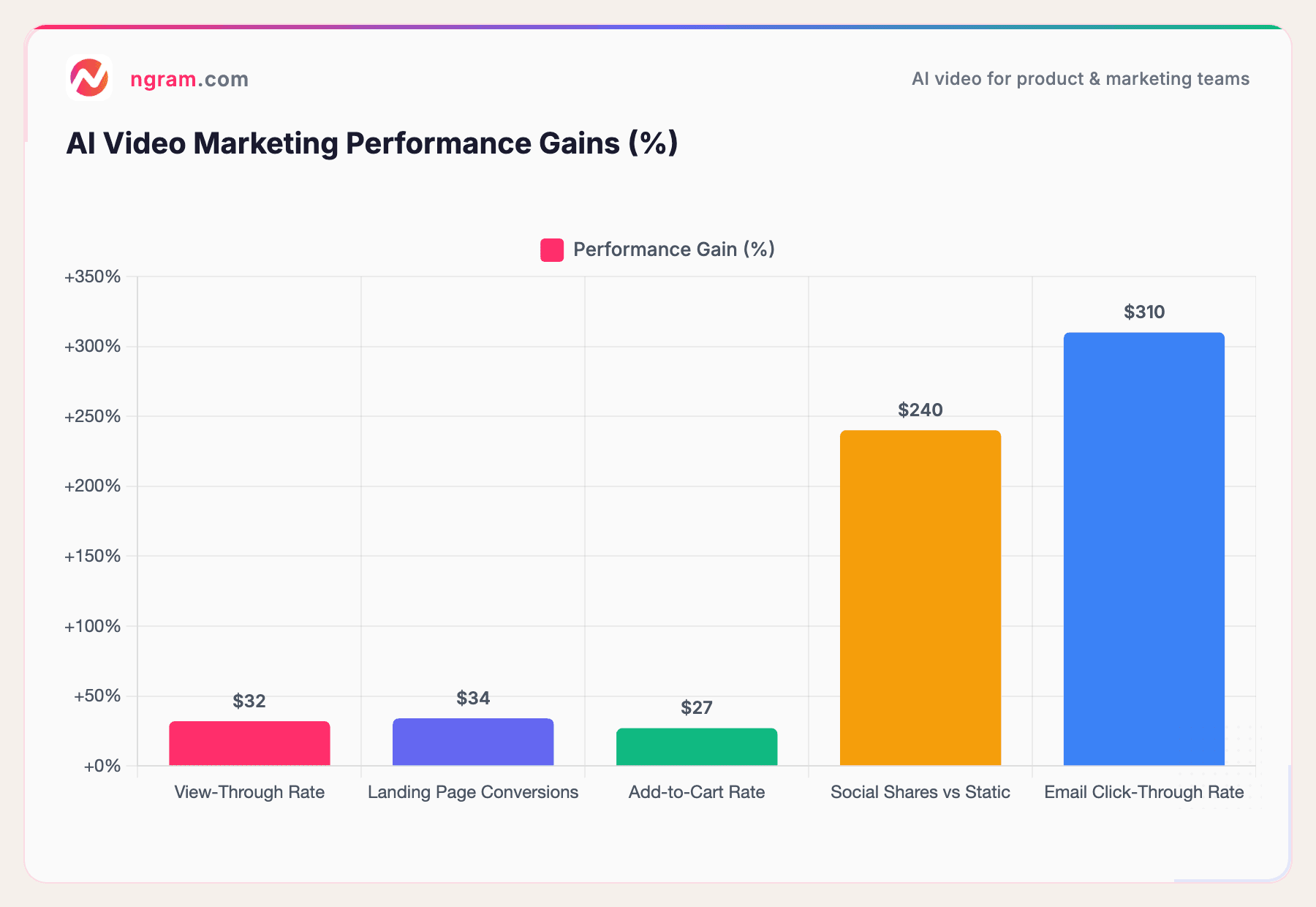Image resolution: width=1316 pixels, height=907 pixels.
Task: Click the $32 value label
Action: 249,701
